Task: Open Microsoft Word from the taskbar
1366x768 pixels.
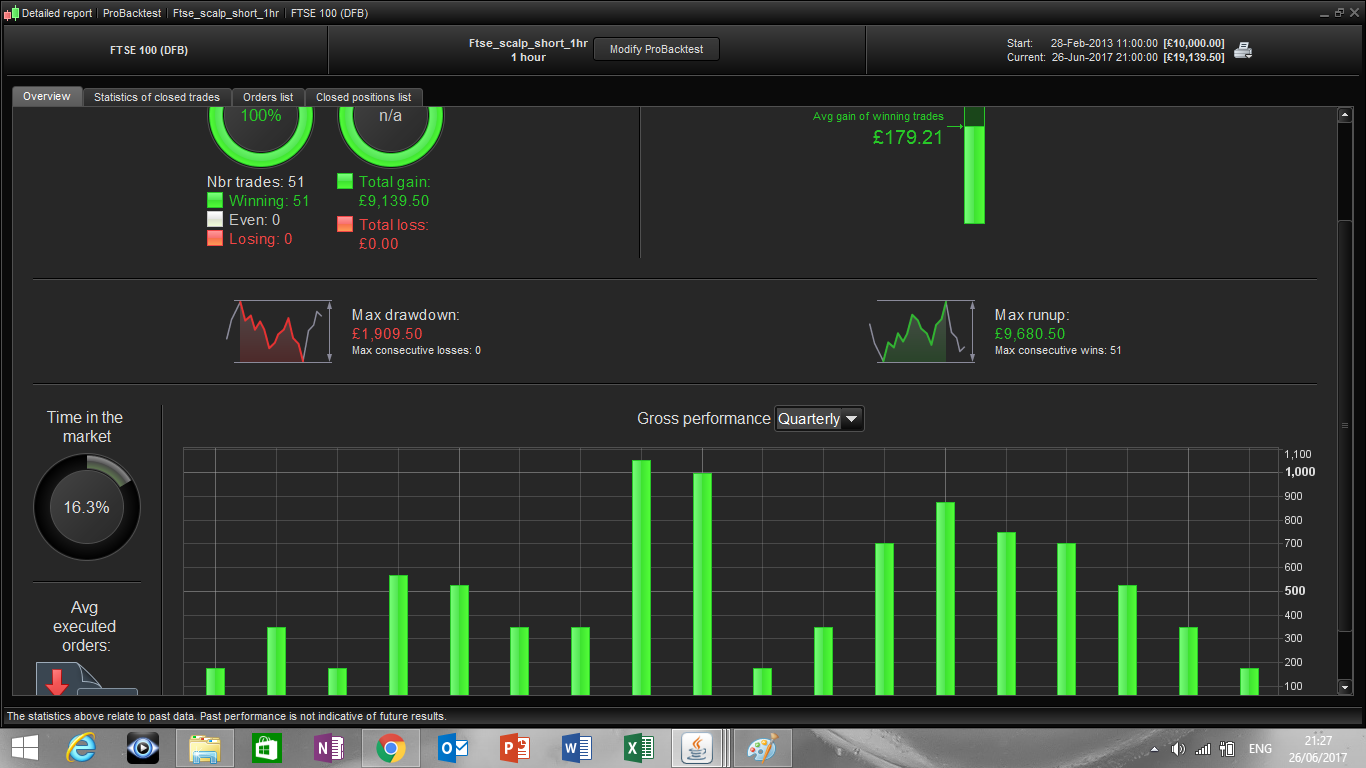Action: pos(577,748)
